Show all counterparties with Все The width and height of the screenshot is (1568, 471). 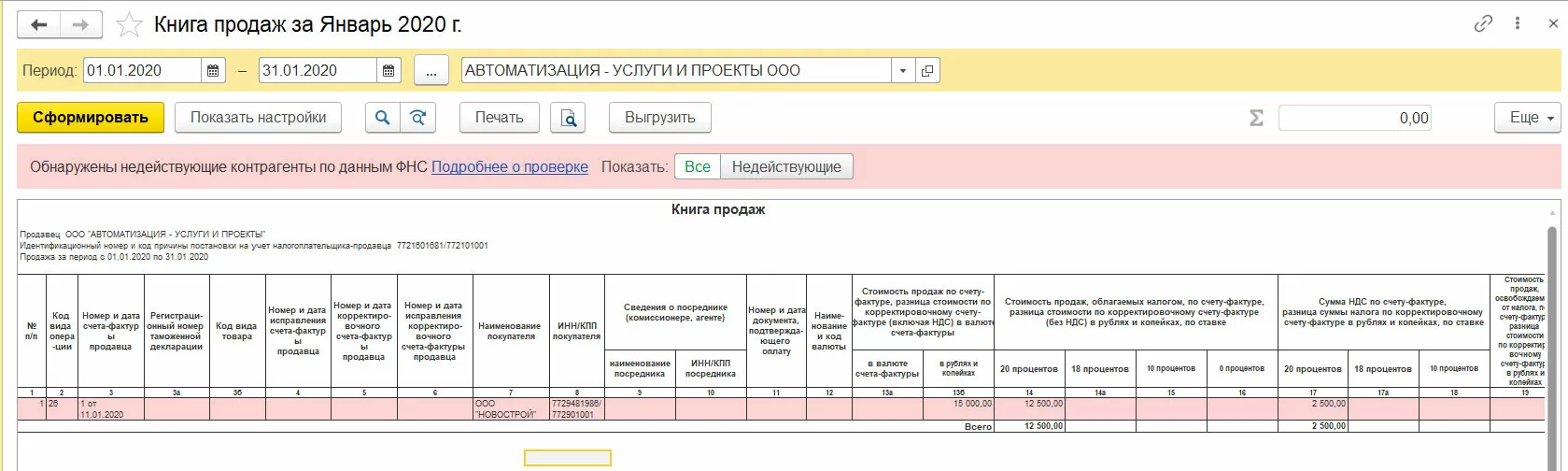tap(698, 167)
